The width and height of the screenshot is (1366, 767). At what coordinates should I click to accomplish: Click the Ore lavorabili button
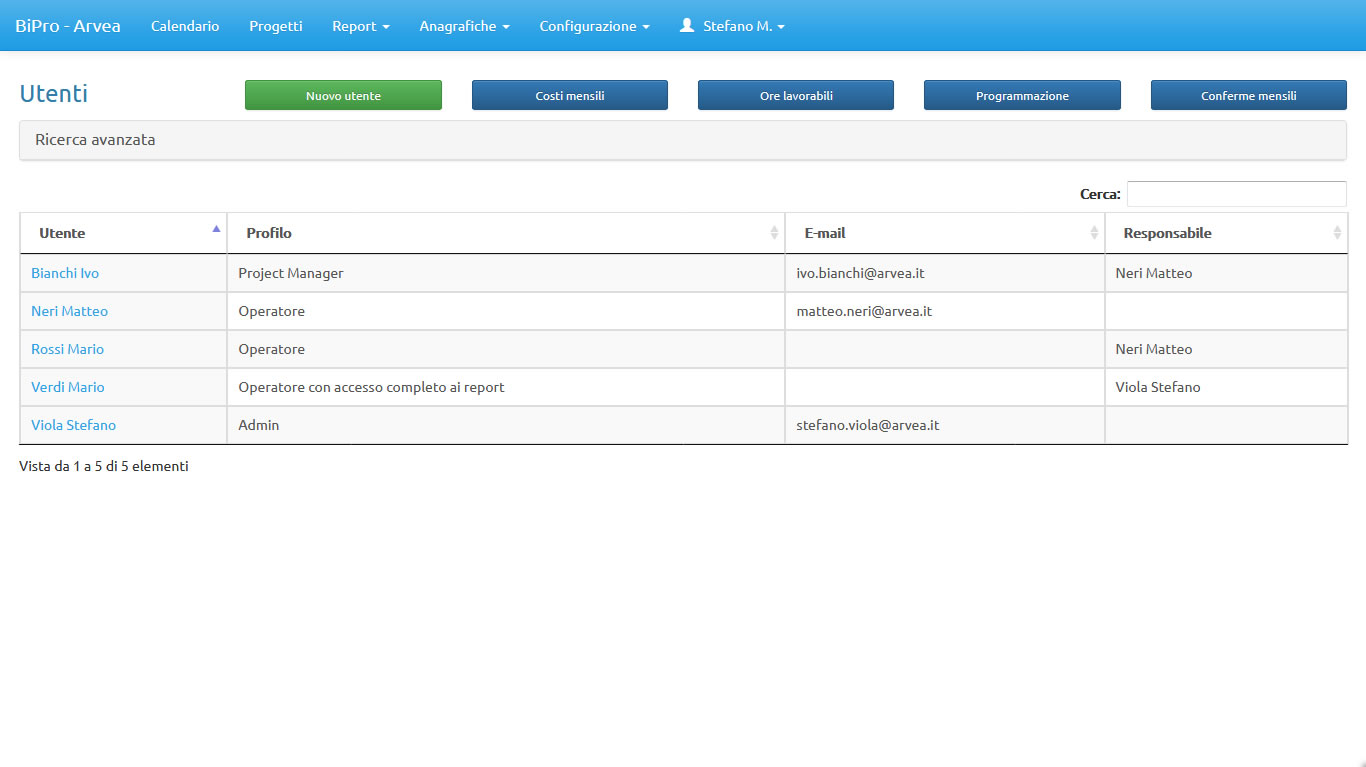click(795, 96)
